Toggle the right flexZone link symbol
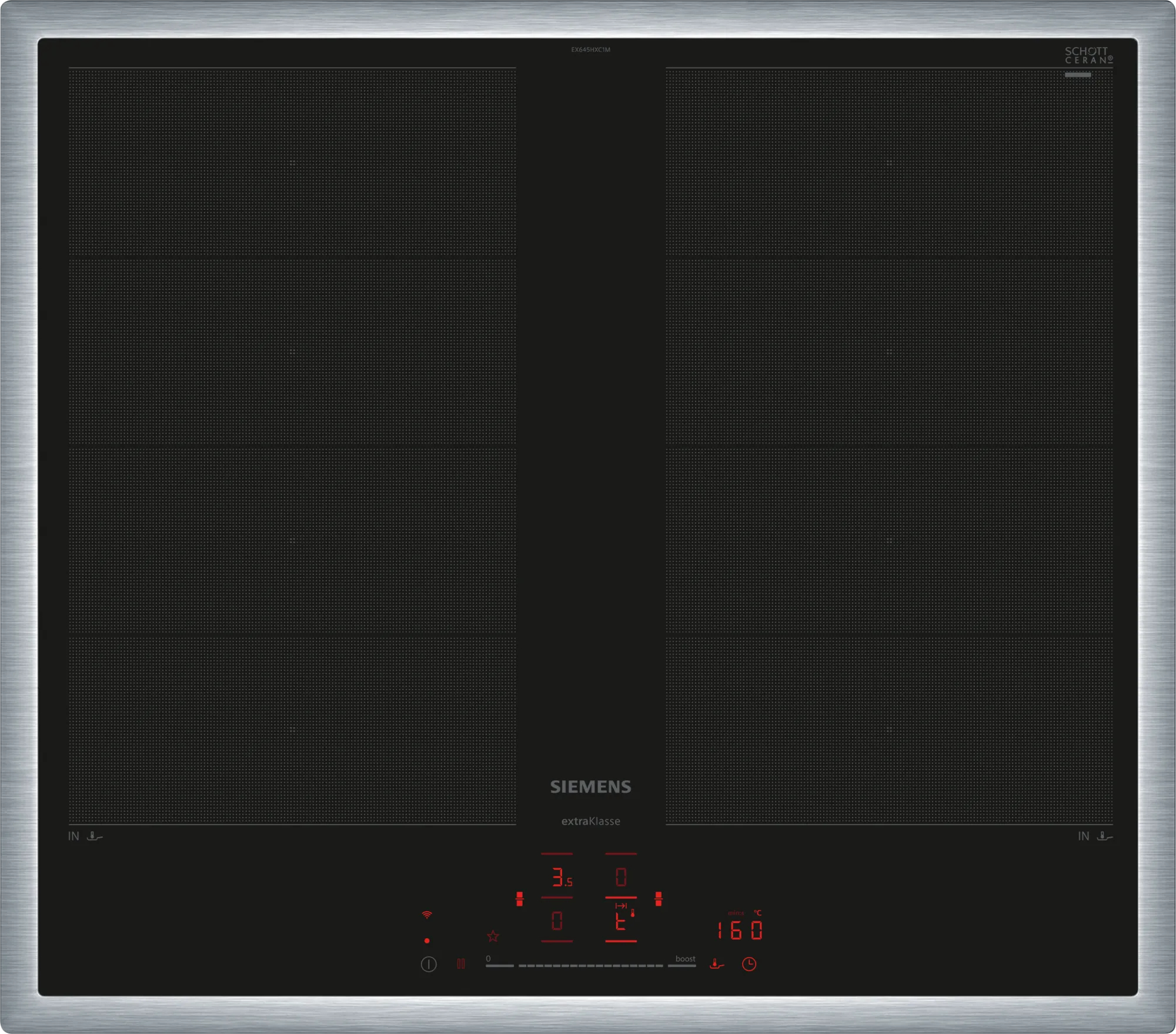The image size is (1176, 1034). (658, 899)
